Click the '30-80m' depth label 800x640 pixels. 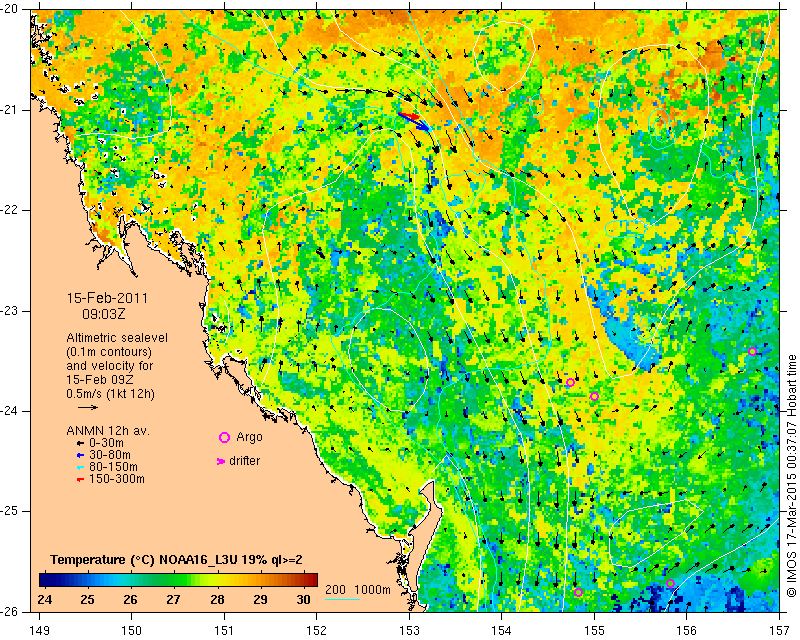[110, 455]
